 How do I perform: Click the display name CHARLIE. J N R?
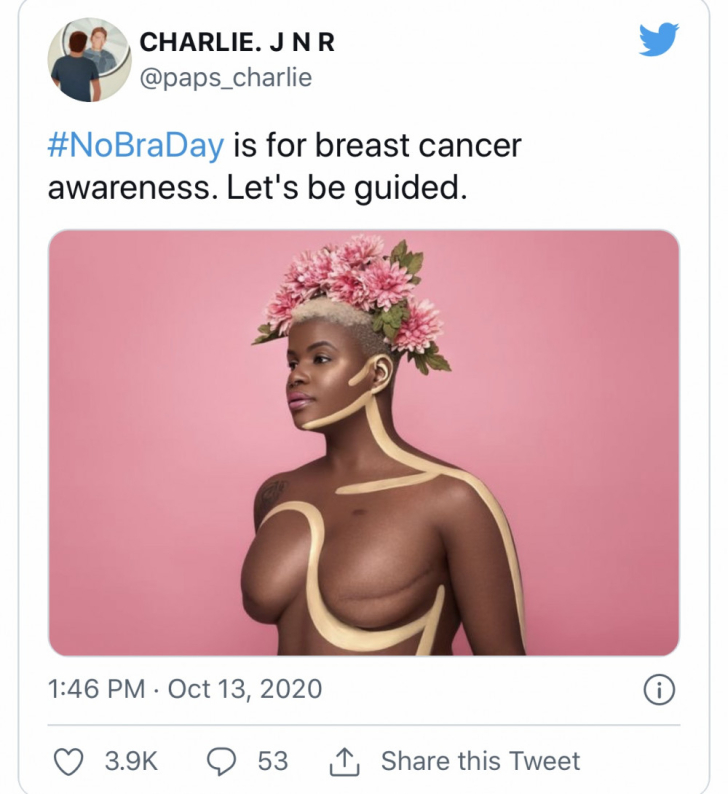(237, 43)
